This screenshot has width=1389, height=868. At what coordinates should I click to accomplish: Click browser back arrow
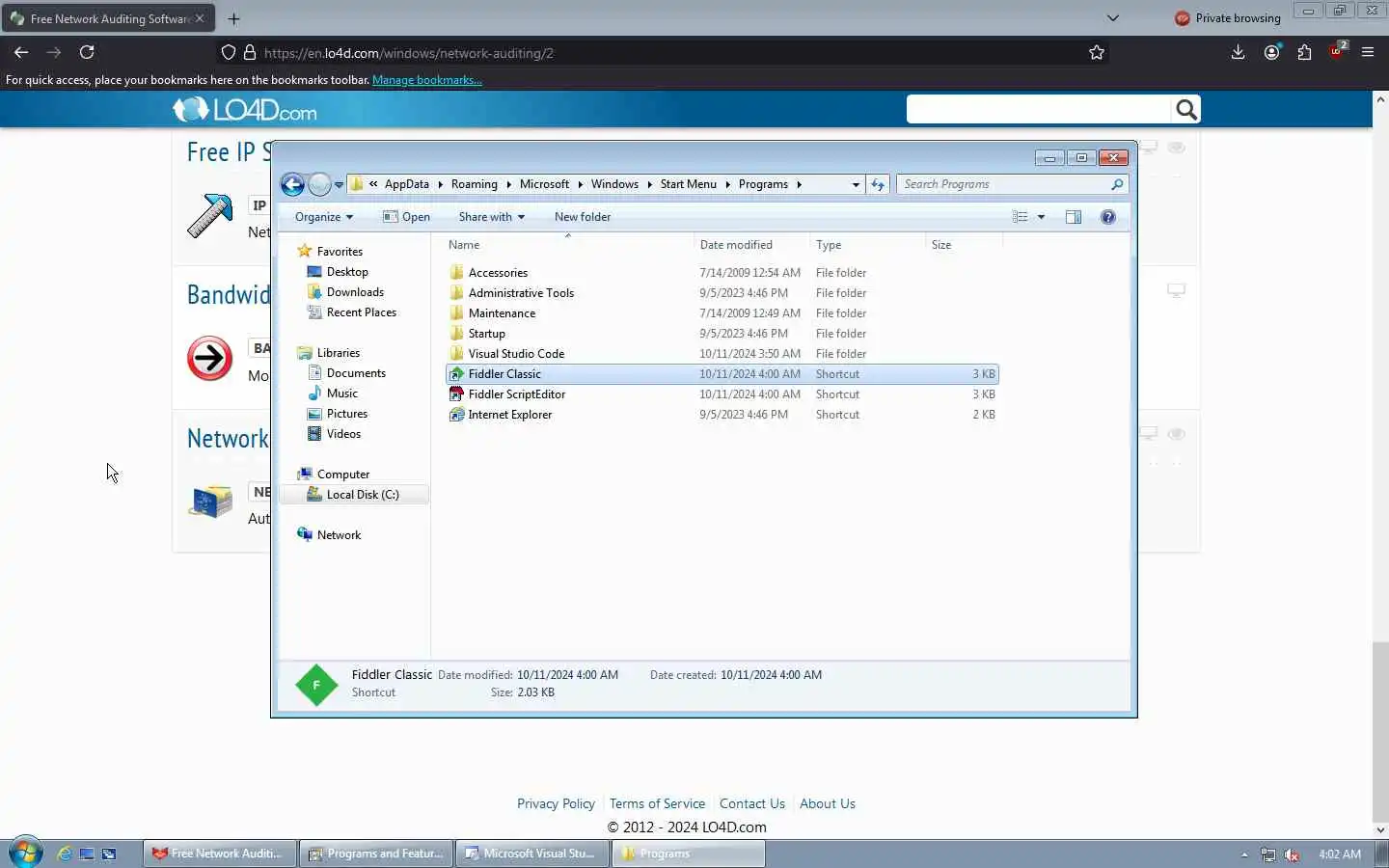pyautogui.click(x=21, y=52)
